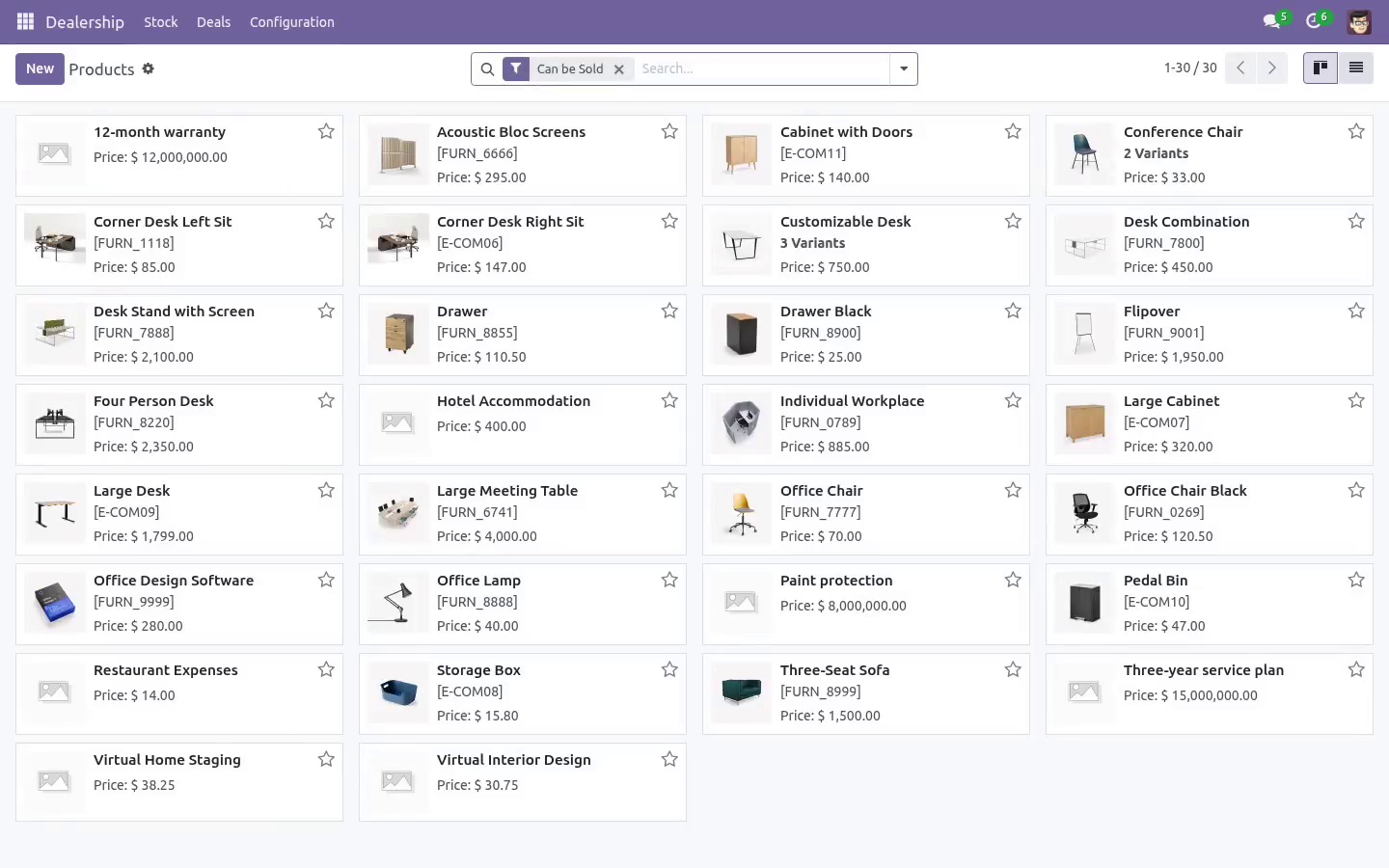Click the Products breadcrumb title
Viewport: 1389px width, 868px height.
(101, 69)
